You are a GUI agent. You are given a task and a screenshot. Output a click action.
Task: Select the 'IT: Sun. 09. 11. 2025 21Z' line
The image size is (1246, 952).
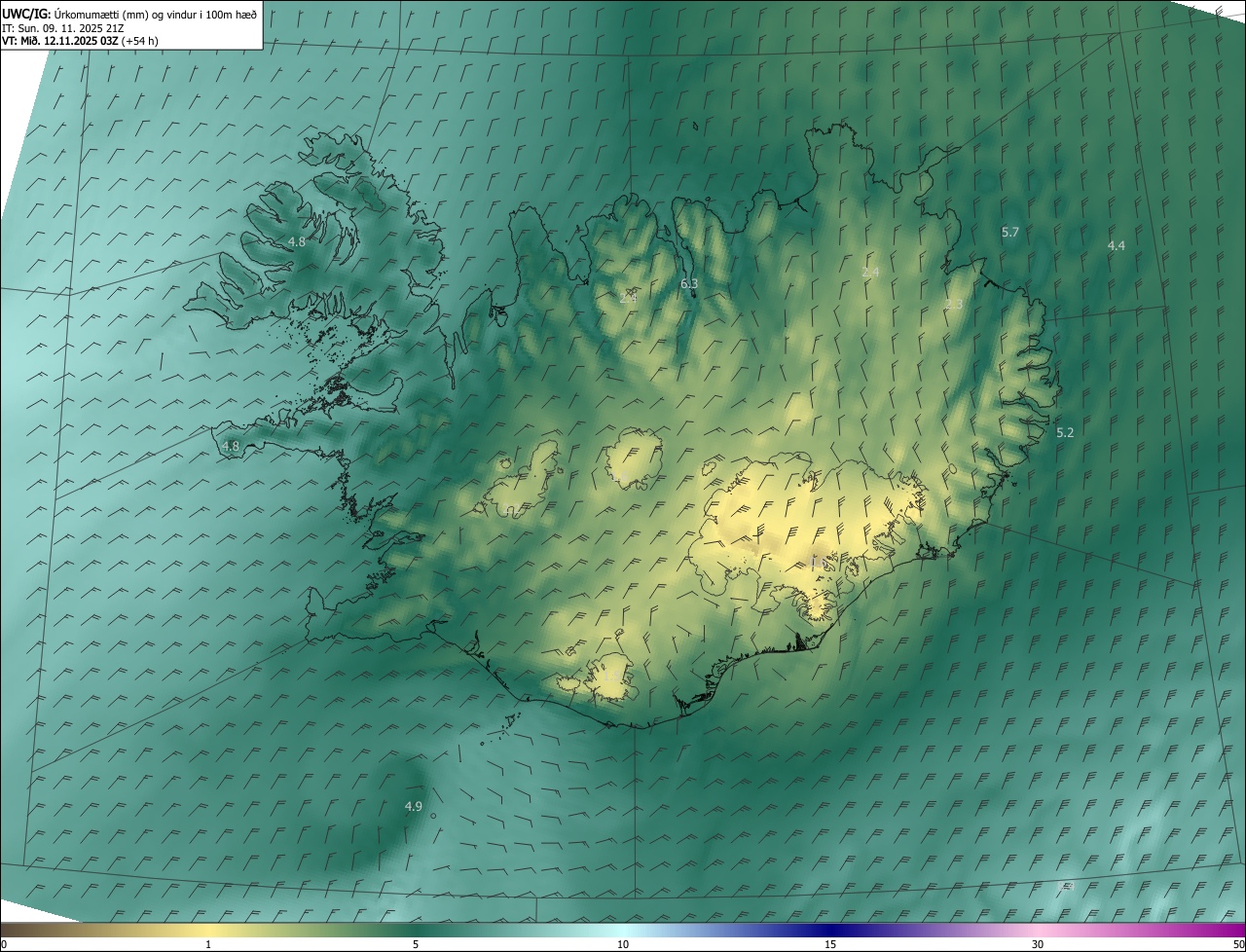tap(62, 27)
